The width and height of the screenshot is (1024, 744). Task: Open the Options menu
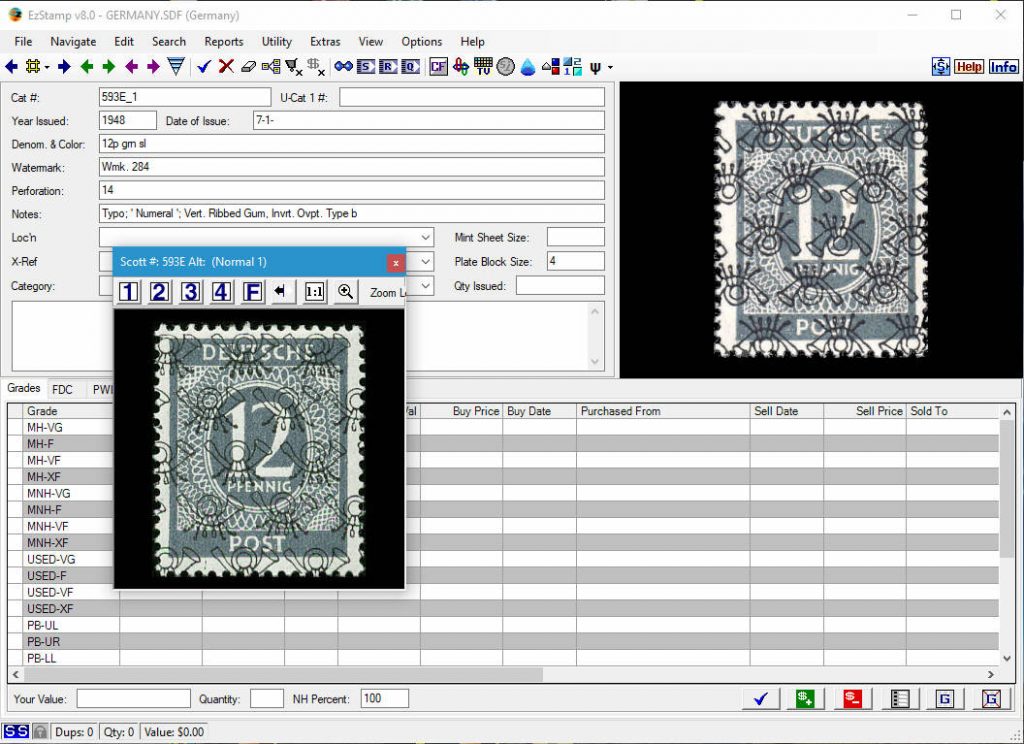[x=421, y=42]
